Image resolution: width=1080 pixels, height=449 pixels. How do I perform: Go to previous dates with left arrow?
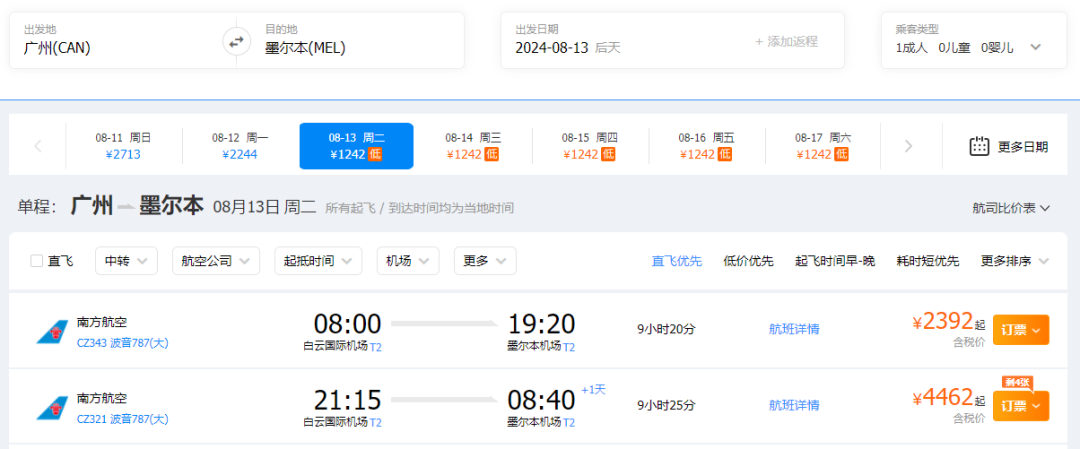tap(38, 146)
